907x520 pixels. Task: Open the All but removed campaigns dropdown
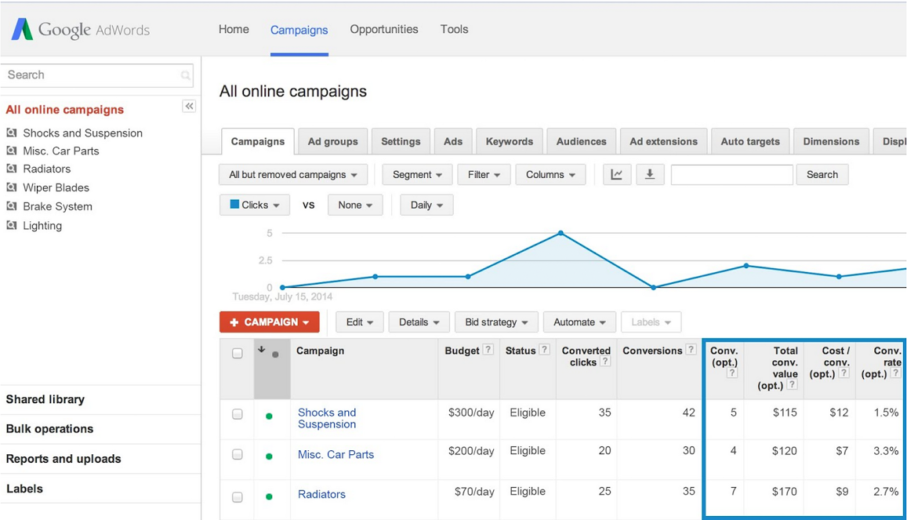(x=293, y=175)
